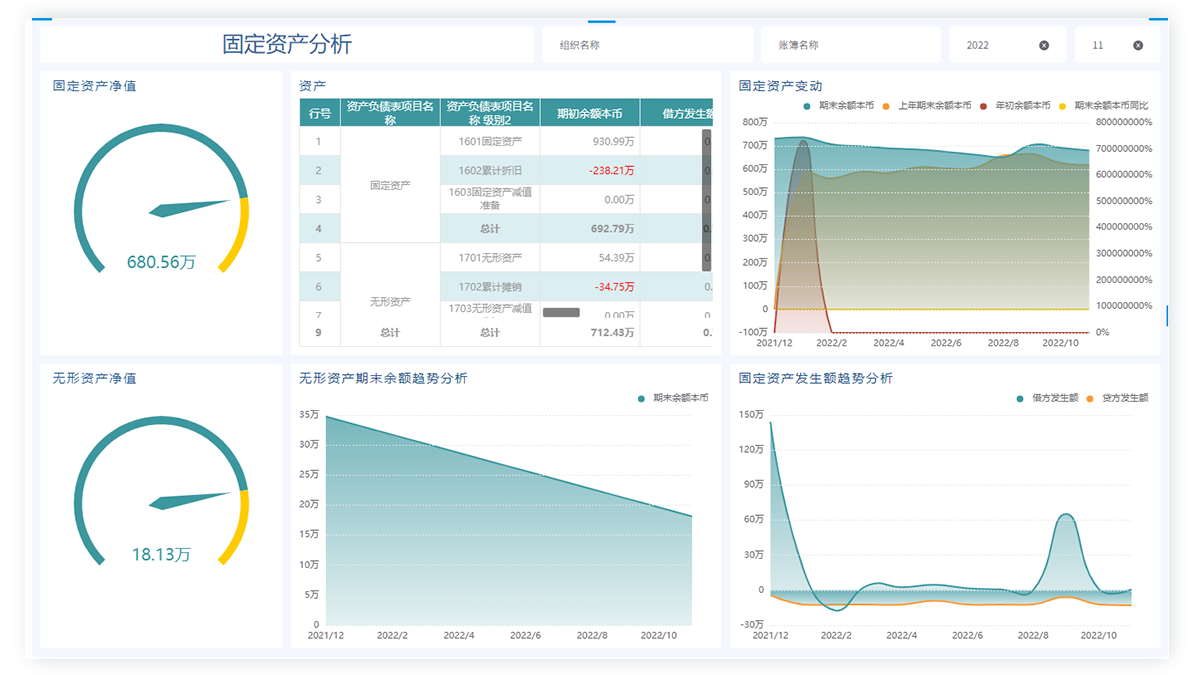Image resolution: width=1200 pixels, height=675 pixels.
Task: Open the month 11 selector
Action: 1118,45
